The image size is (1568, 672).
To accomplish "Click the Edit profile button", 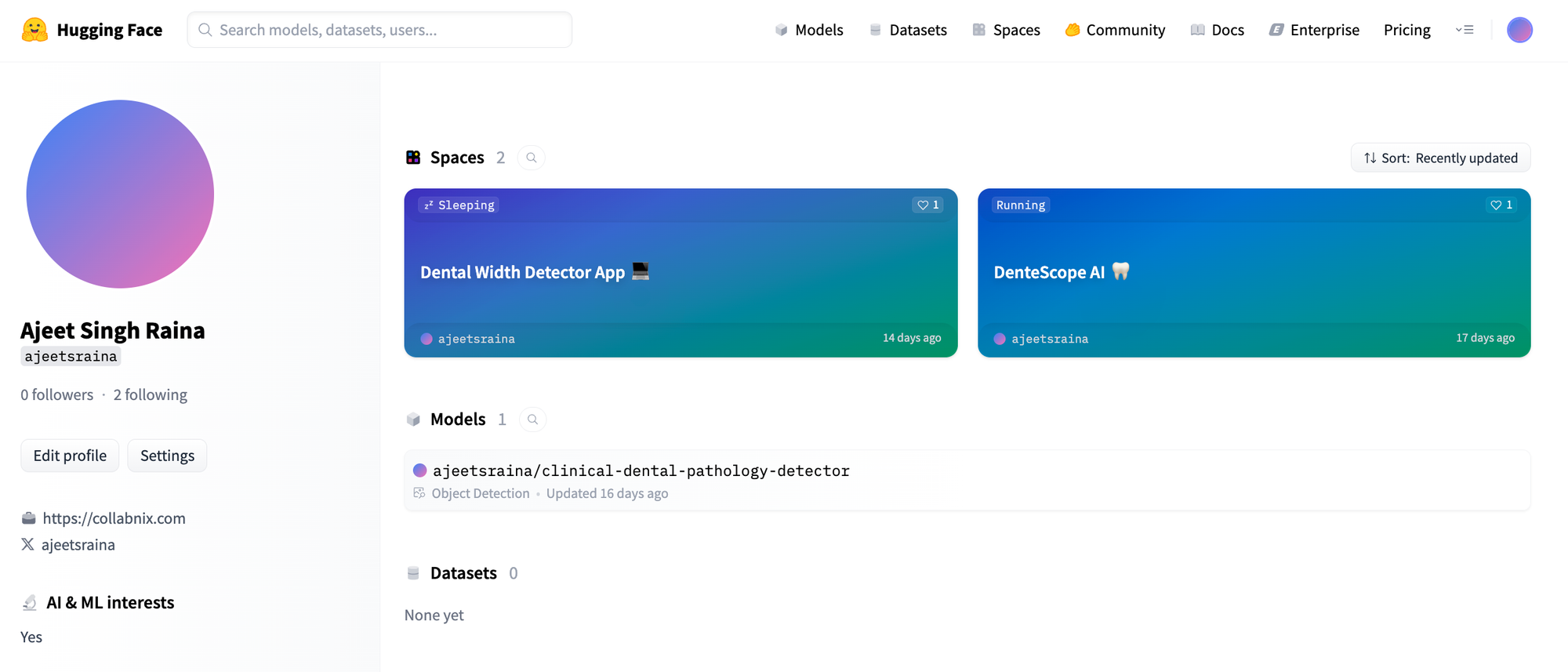I will pyautogui.click(x=70, y=456).
